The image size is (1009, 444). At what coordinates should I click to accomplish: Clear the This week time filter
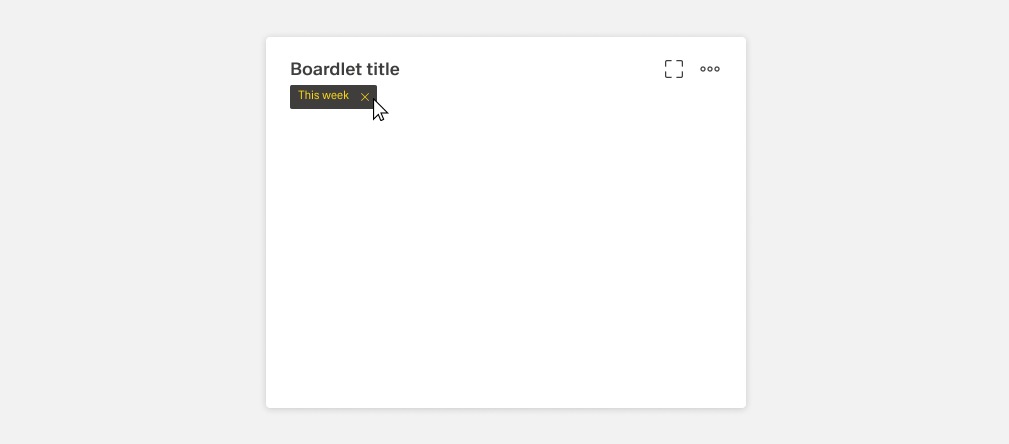click(x=365, y=97)
